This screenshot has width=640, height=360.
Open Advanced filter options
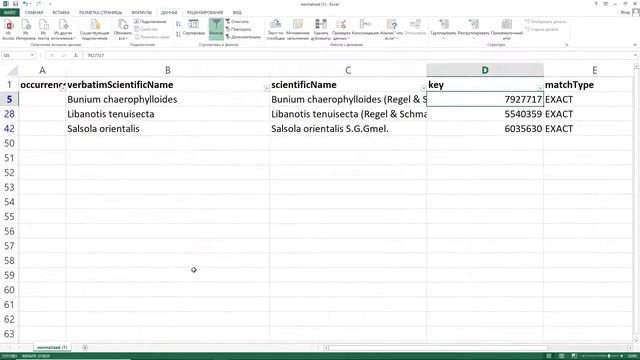[243, 37]
